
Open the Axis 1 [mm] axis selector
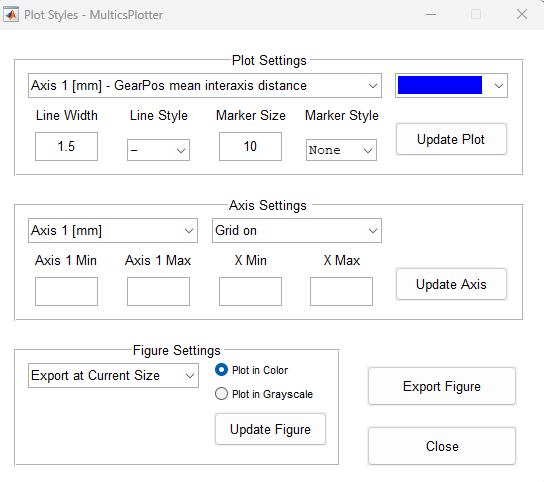pos(113,230)
